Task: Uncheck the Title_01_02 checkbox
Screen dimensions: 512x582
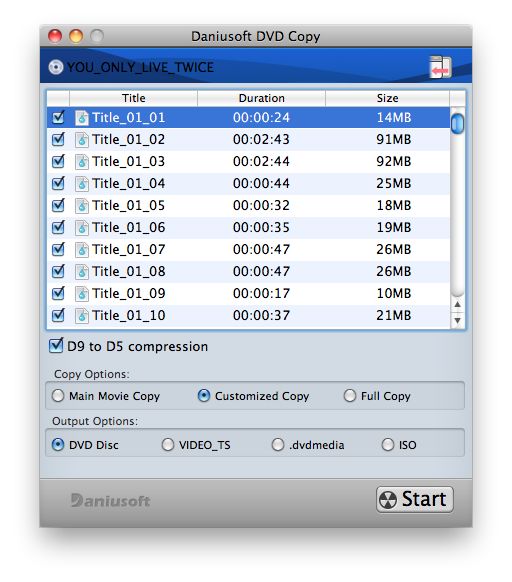Action: coord(58,139)
